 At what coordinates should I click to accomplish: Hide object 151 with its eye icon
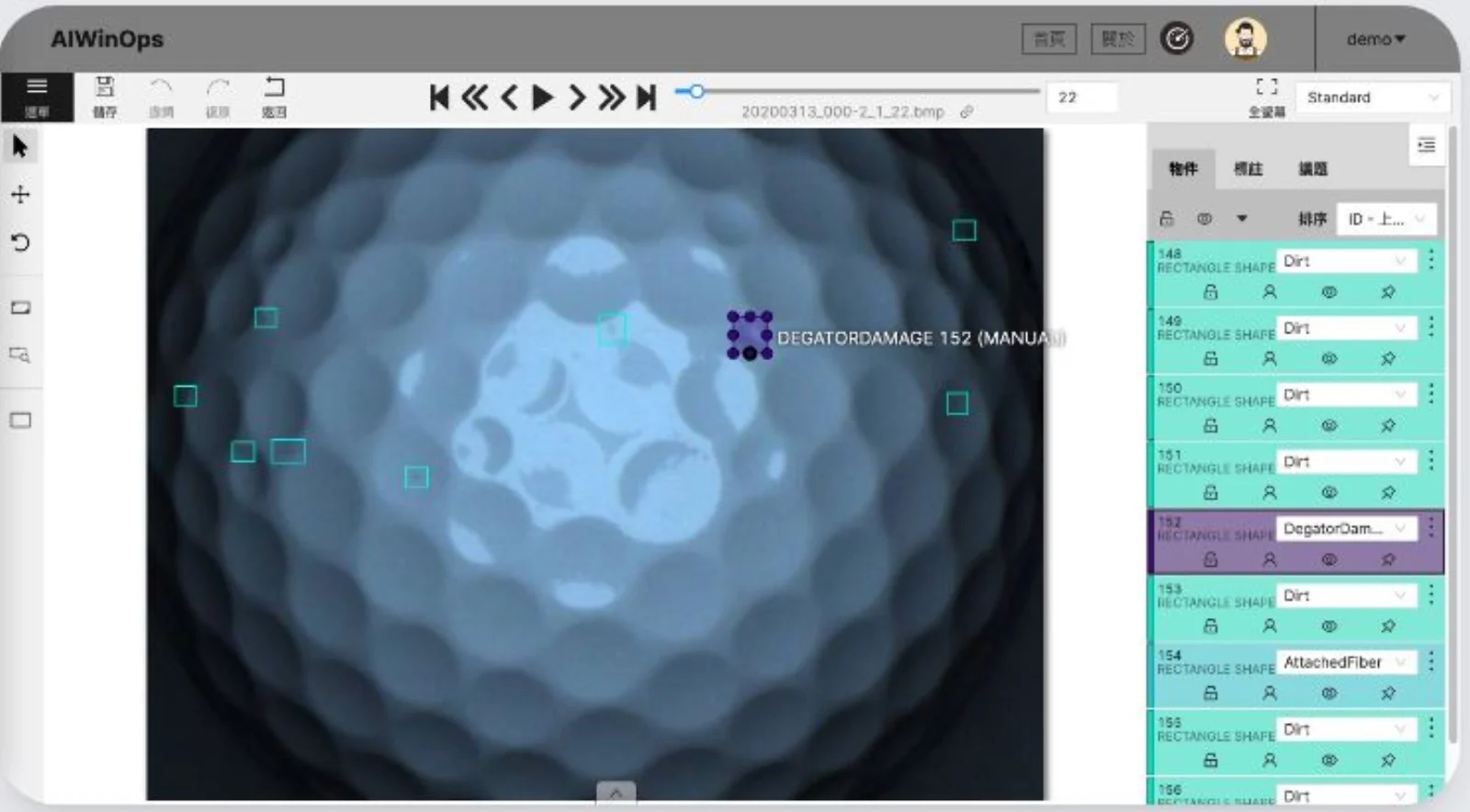click(x=1329, y=492)
